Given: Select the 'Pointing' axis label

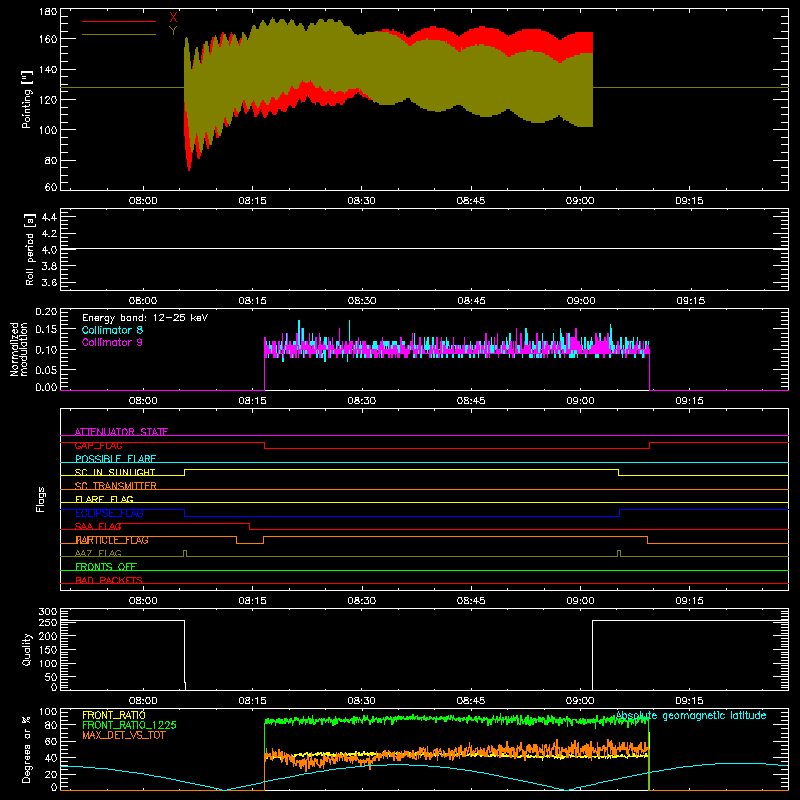Looking at the screenshot, I should (27, 99).
